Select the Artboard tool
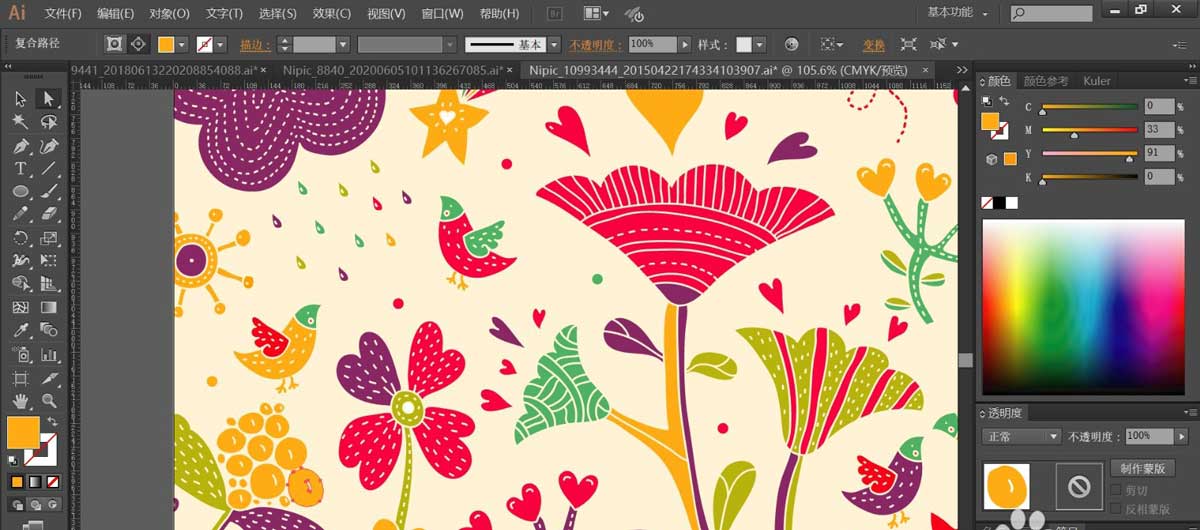The image size is (1200, 530). coord(20,377)
